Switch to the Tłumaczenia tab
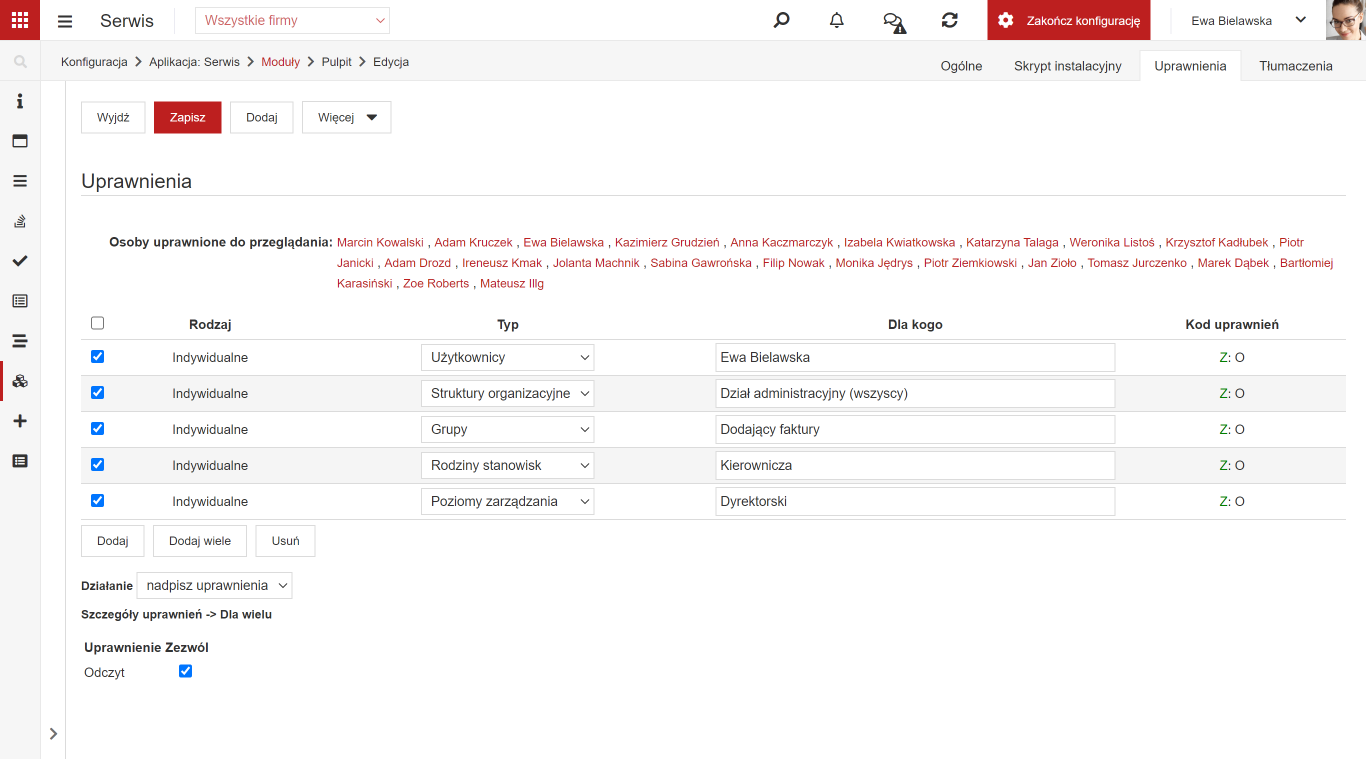 [x=1296, y=66]
